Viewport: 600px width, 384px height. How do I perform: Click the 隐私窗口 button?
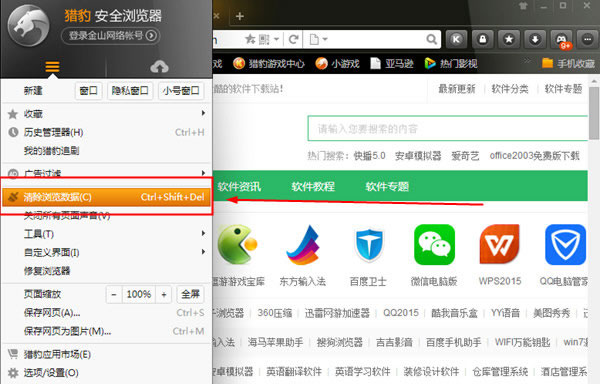click(130, 91)
